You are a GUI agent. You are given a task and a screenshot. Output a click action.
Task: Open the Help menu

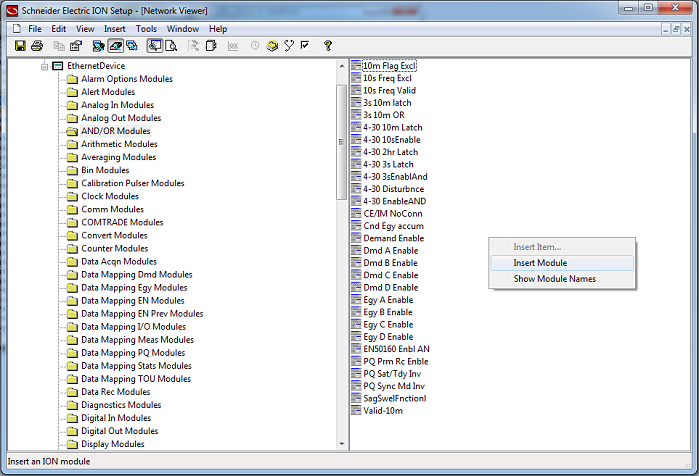tap(218, 29)
